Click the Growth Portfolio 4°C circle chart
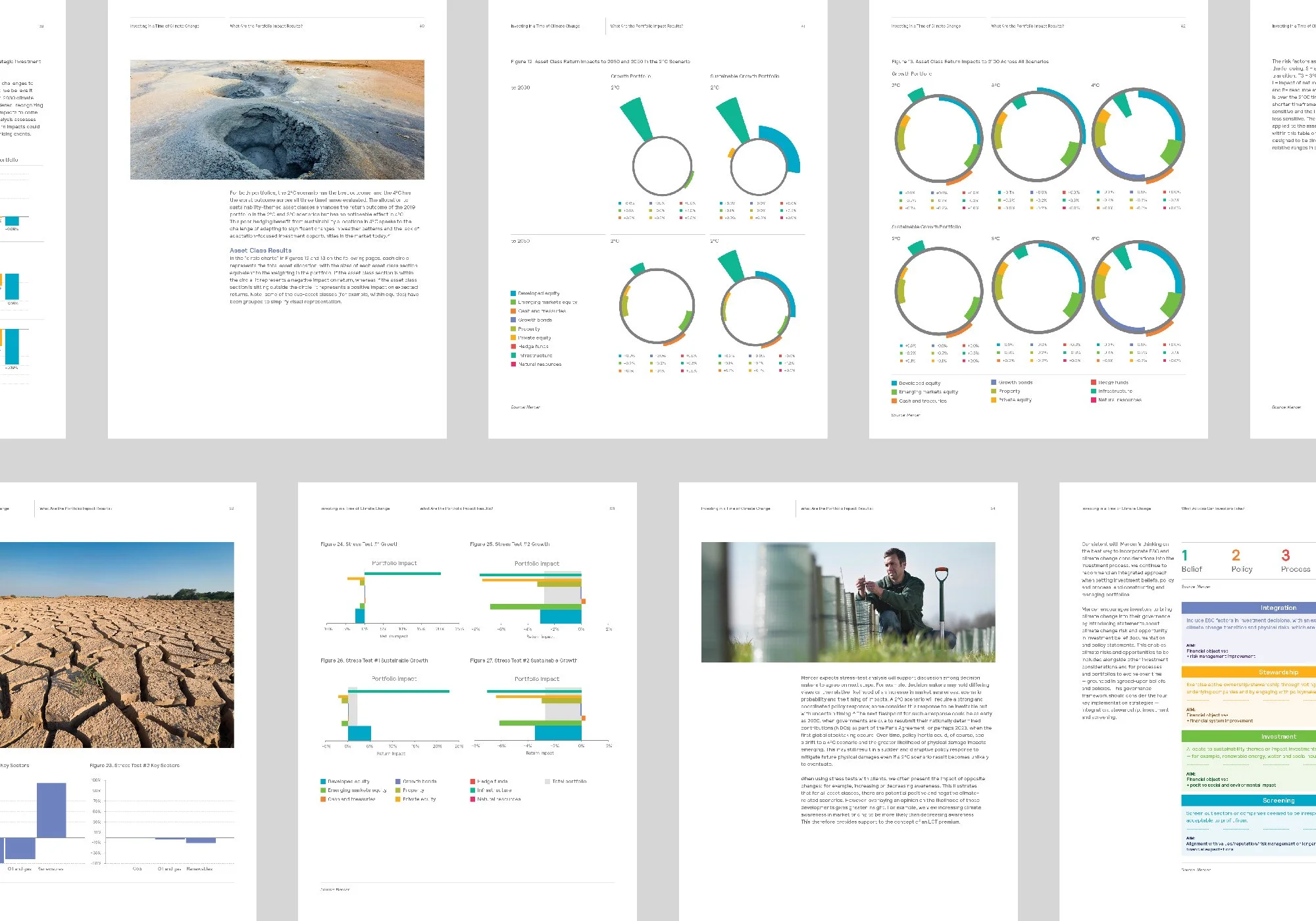1316x921 pixels. click(x=1138, y=136)
